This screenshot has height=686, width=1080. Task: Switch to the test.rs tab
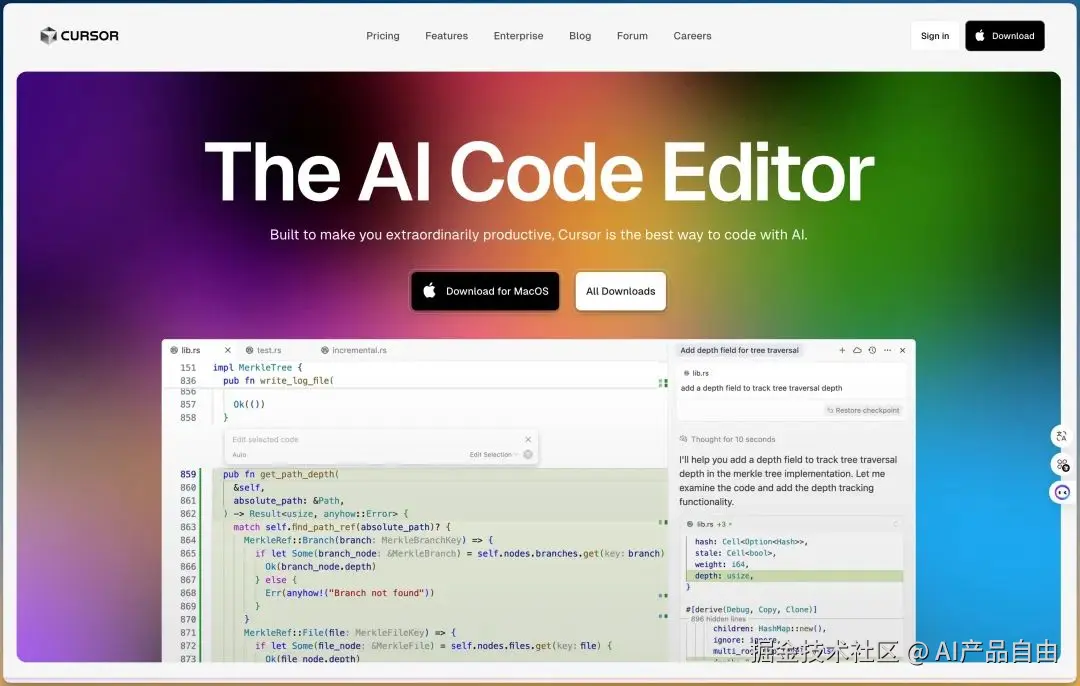click(264, 351)
